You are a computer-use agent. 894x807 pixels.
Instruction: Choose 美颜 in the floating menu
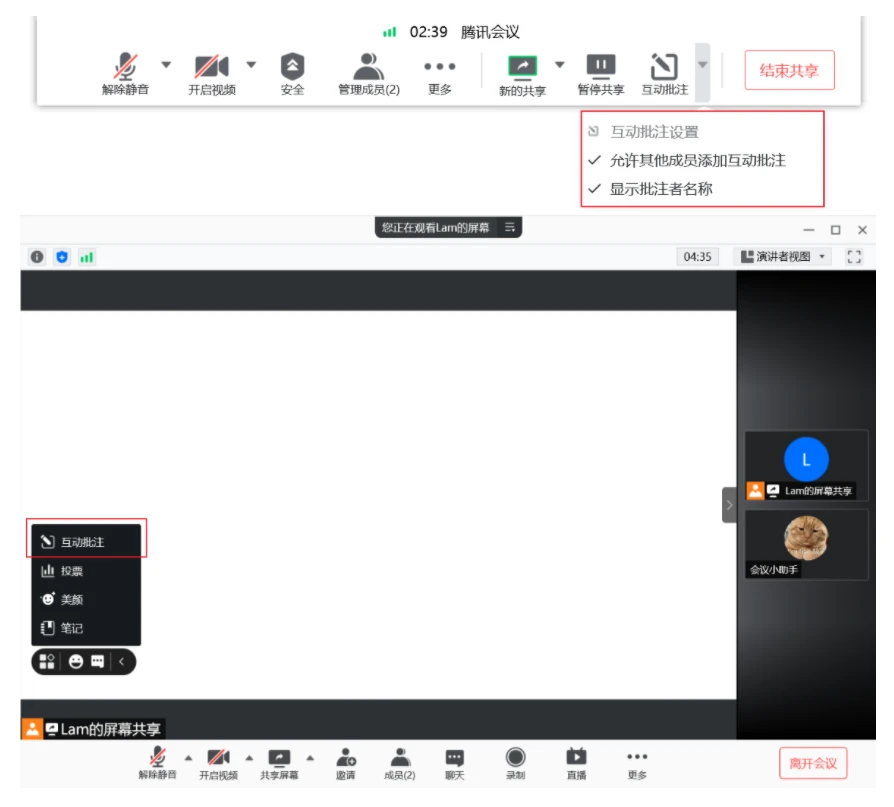coord(86,599)
